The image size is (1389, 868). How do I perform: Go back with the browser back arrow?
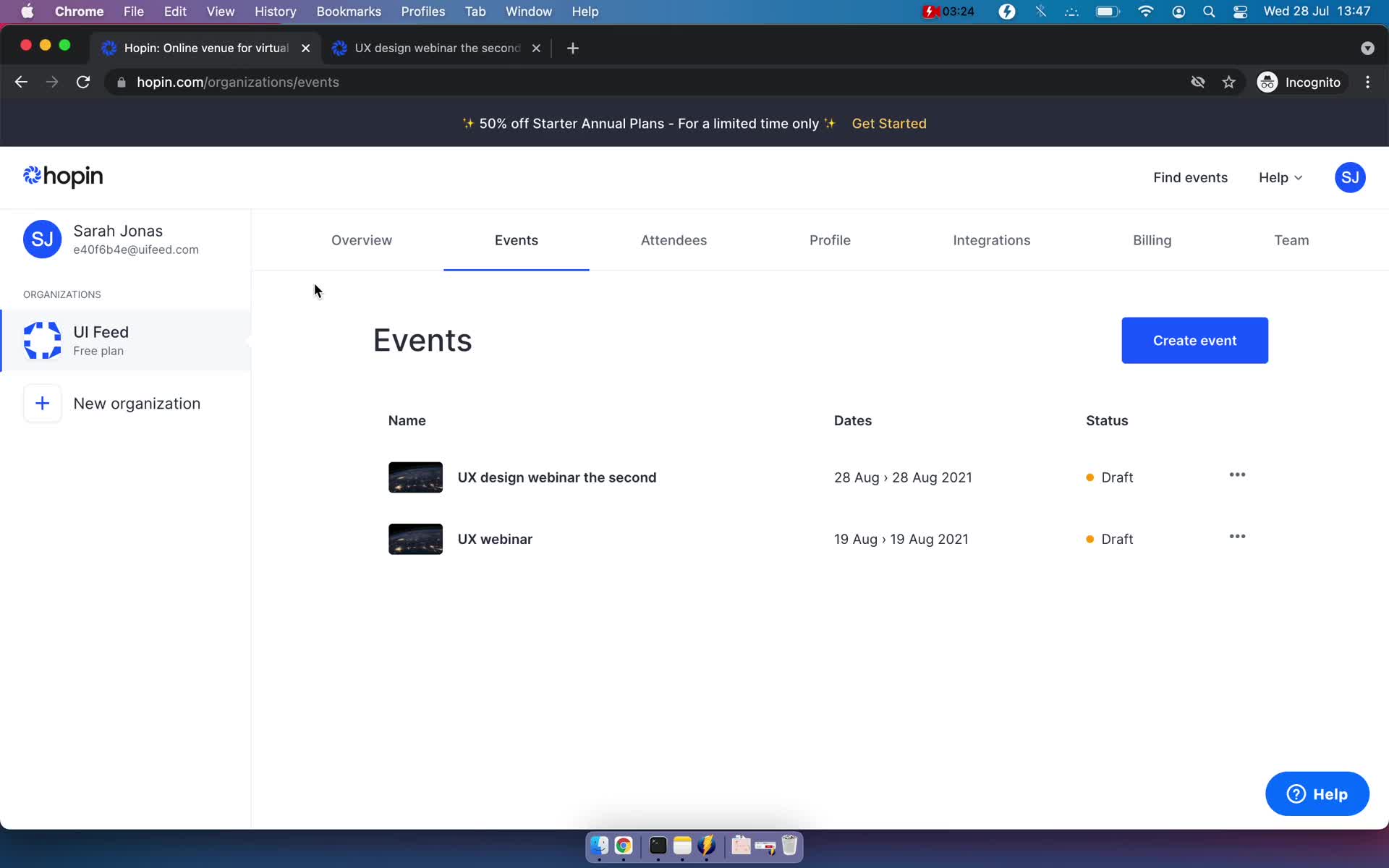point(21,82)
